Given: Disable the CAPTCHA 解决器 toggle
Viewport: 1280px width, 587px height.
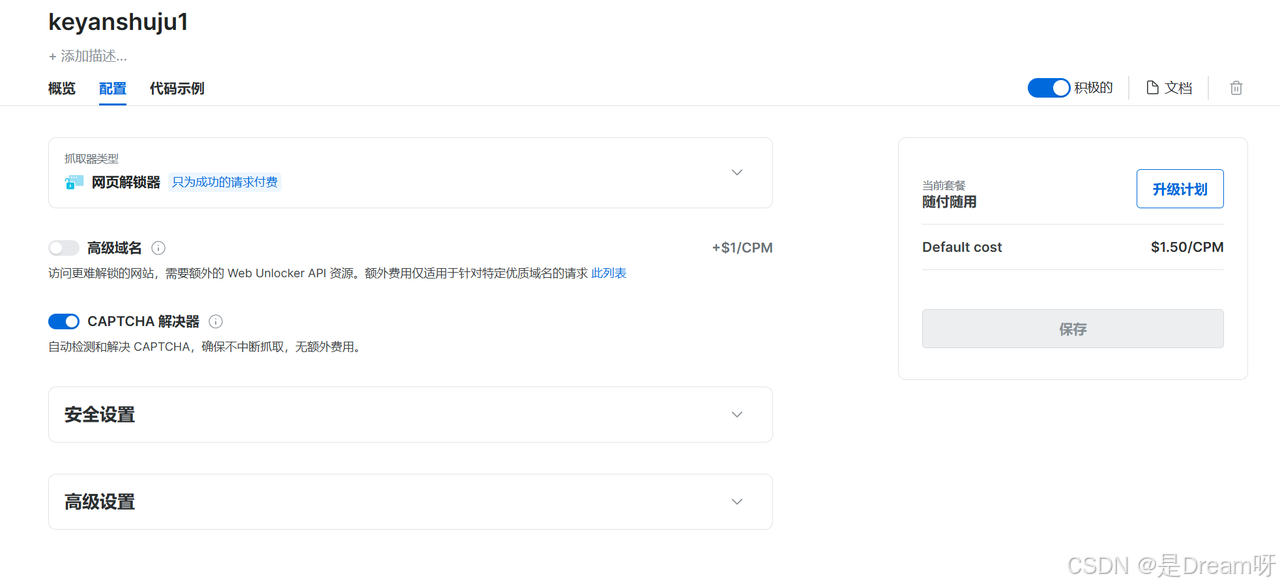Looking at the screenshot, I should coord(64,322).
